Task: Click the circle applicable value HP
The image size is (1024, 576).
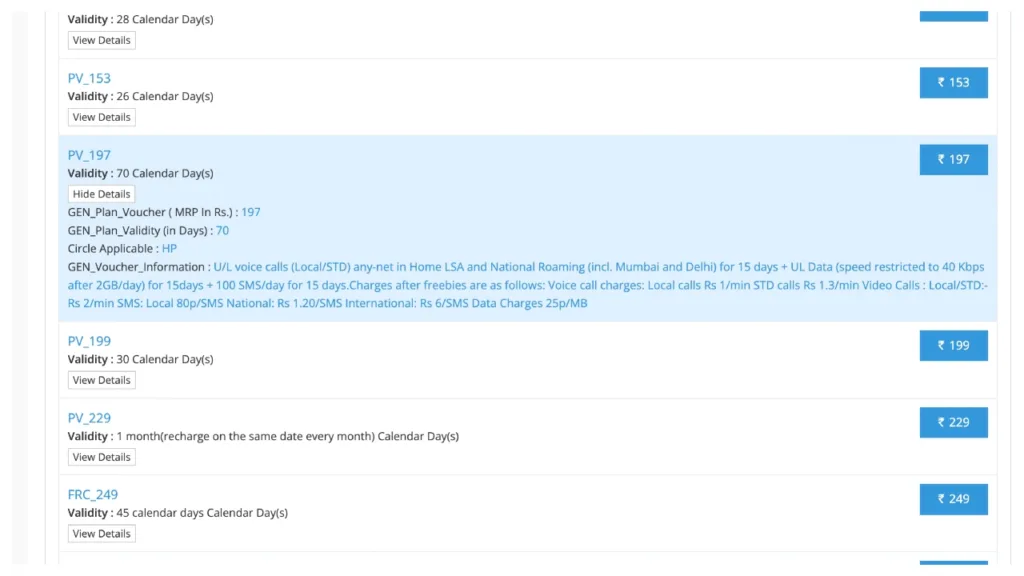Action: click(169, 249)
